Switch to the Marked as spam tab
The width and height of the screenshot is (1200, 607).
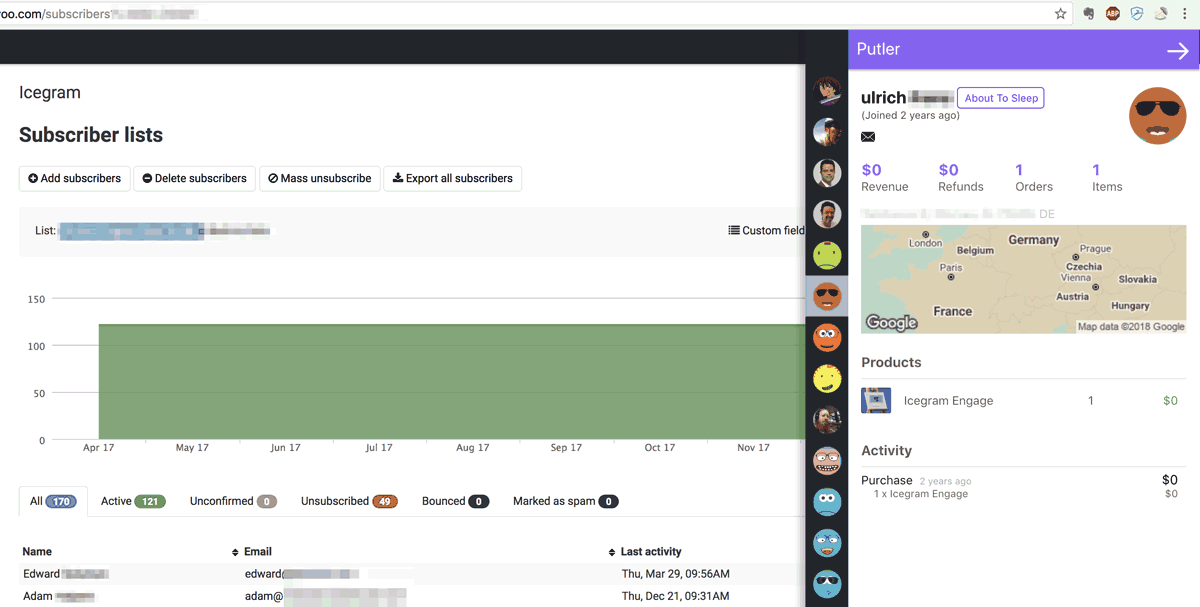[566, 501]
